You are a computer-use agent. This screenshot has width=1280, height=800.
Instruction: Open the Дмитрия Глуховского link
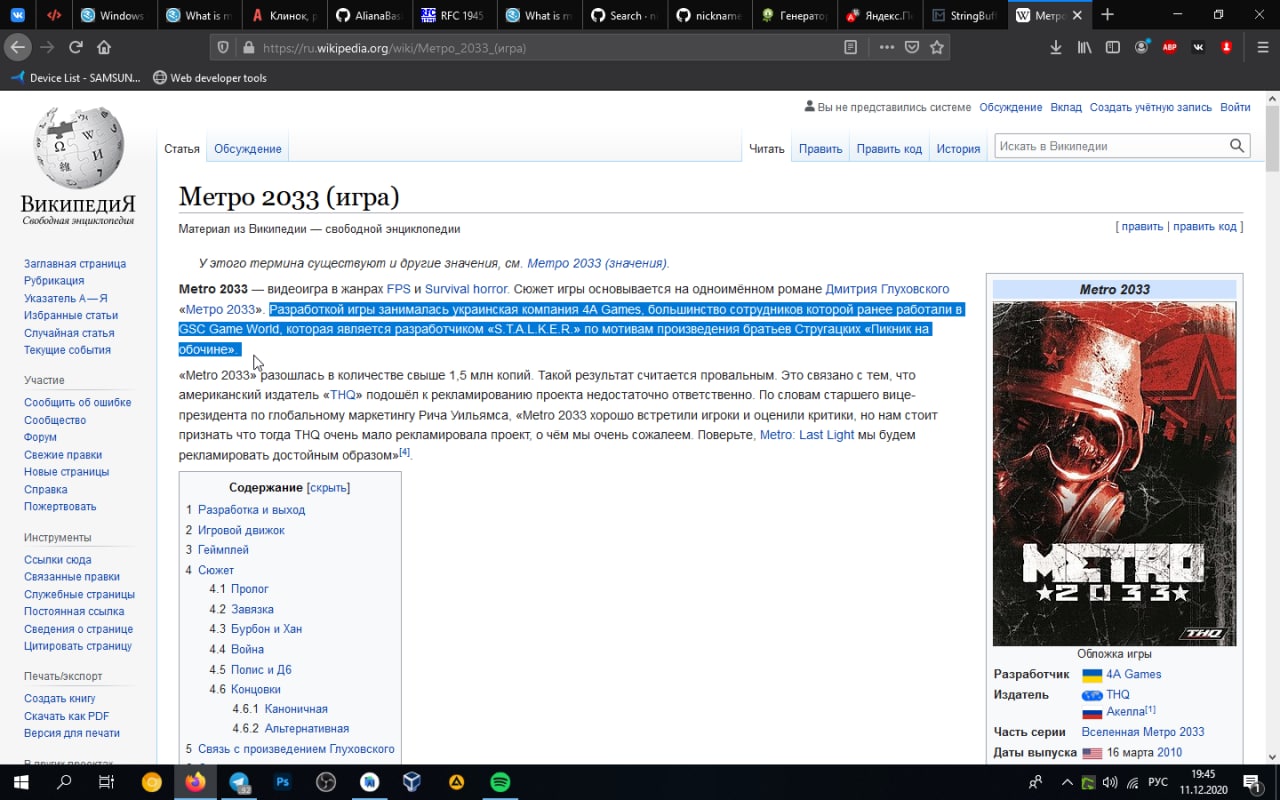click(x=887, y=289)
